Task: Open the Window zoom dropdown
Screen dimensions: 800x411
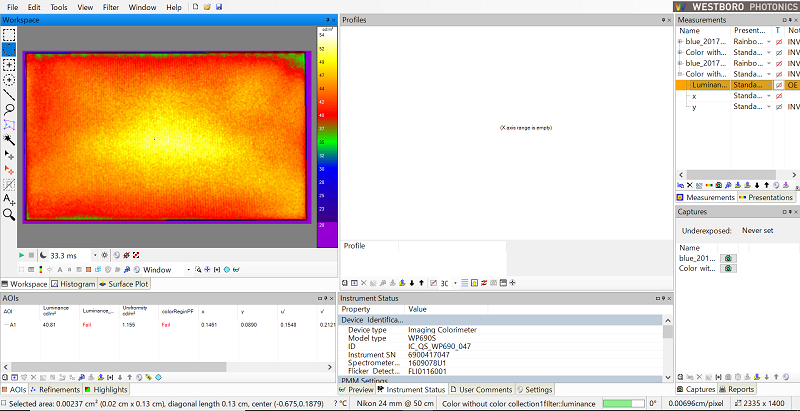Action: click(188, 270)
